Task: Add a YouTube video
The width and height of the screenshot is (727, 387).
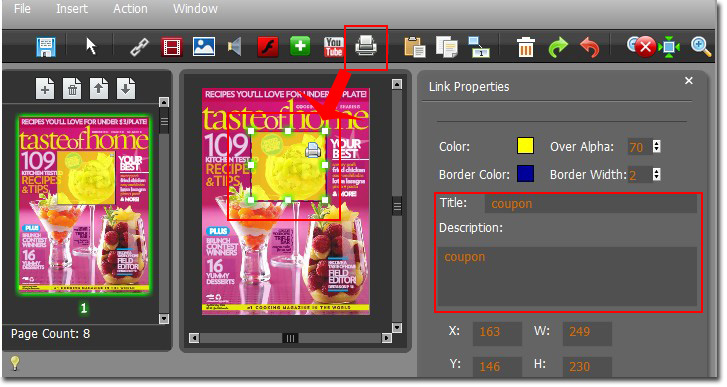Action: [x=333, y=47]
